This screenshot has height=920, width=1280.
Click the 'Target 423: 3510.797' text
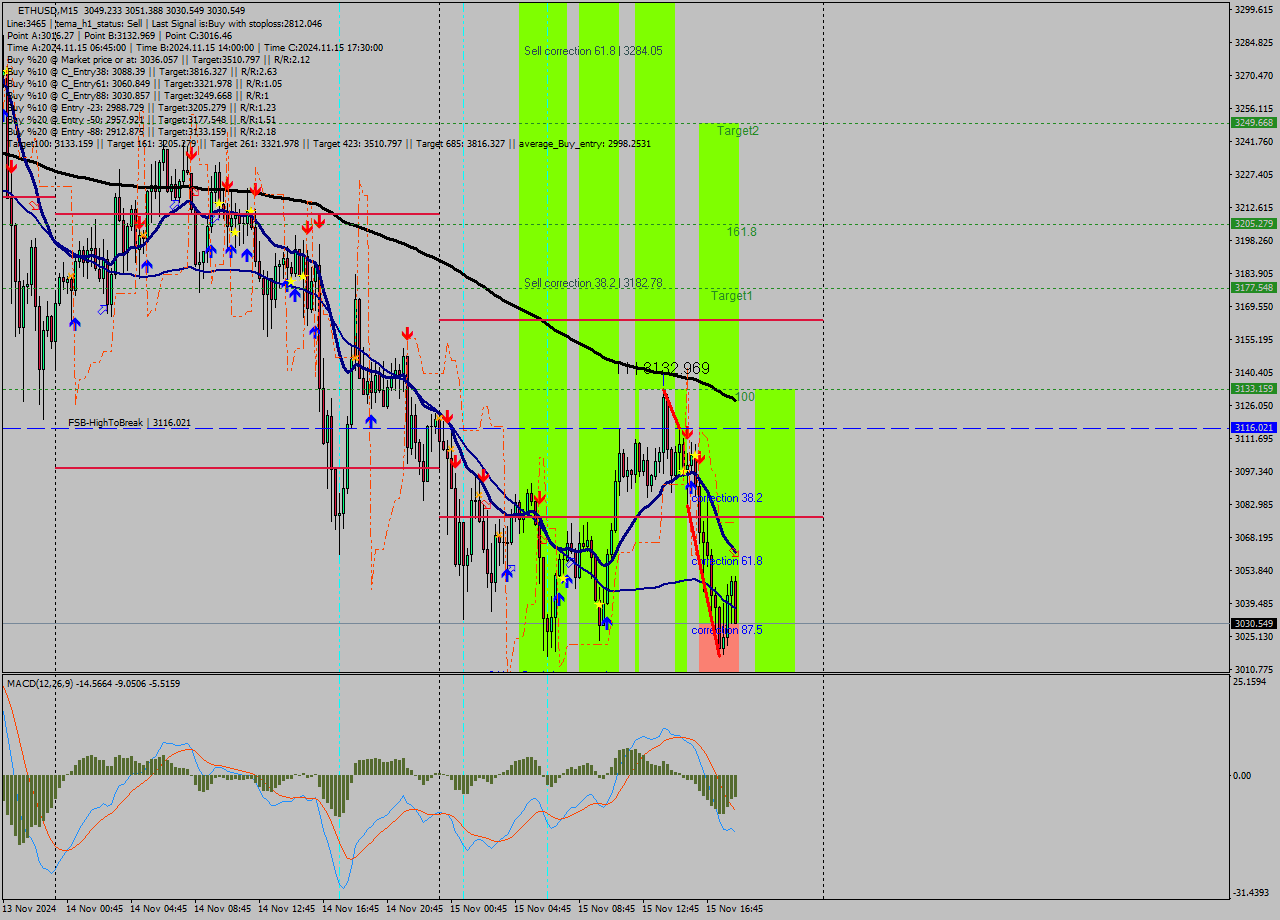coord(359,143)
